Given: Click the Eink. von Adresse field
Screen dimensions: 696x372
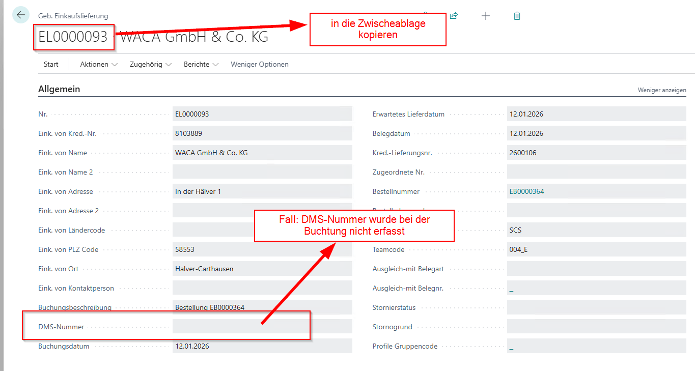Looking at the screenshot, I should click(262, 191).
